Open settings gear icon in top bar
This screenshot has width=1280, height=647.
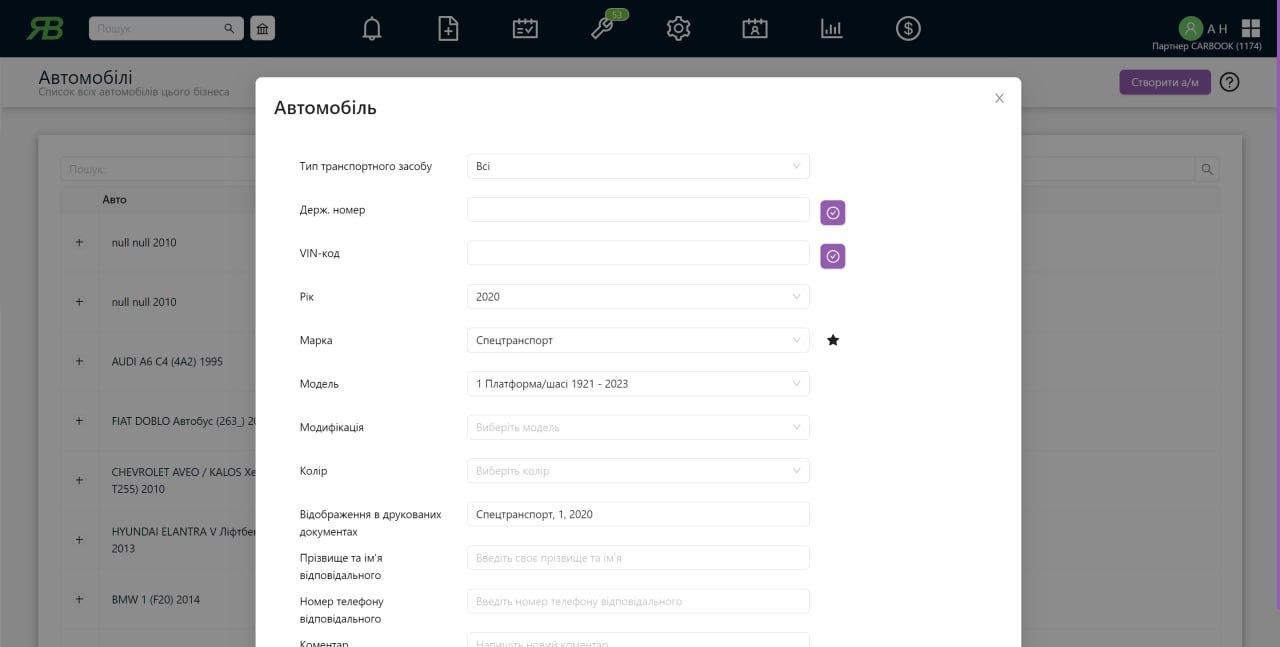tap(679, 29)
